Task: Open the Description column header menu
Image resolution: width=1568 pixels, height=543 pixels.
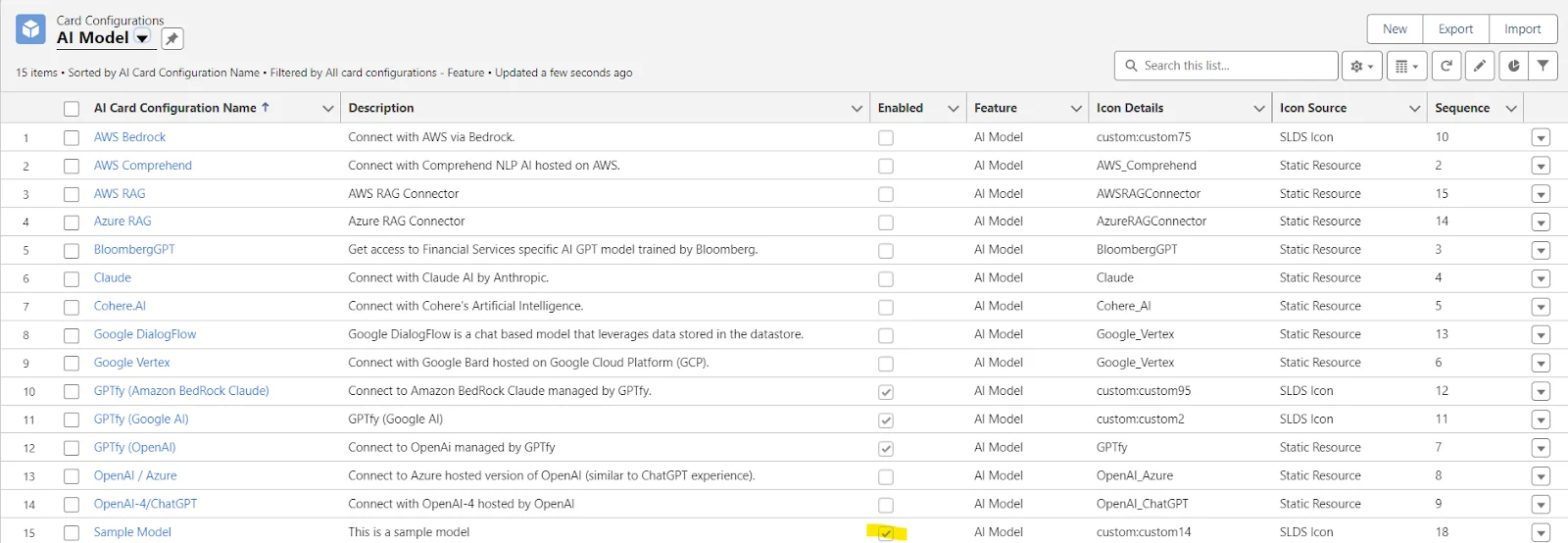Action: 857,109
